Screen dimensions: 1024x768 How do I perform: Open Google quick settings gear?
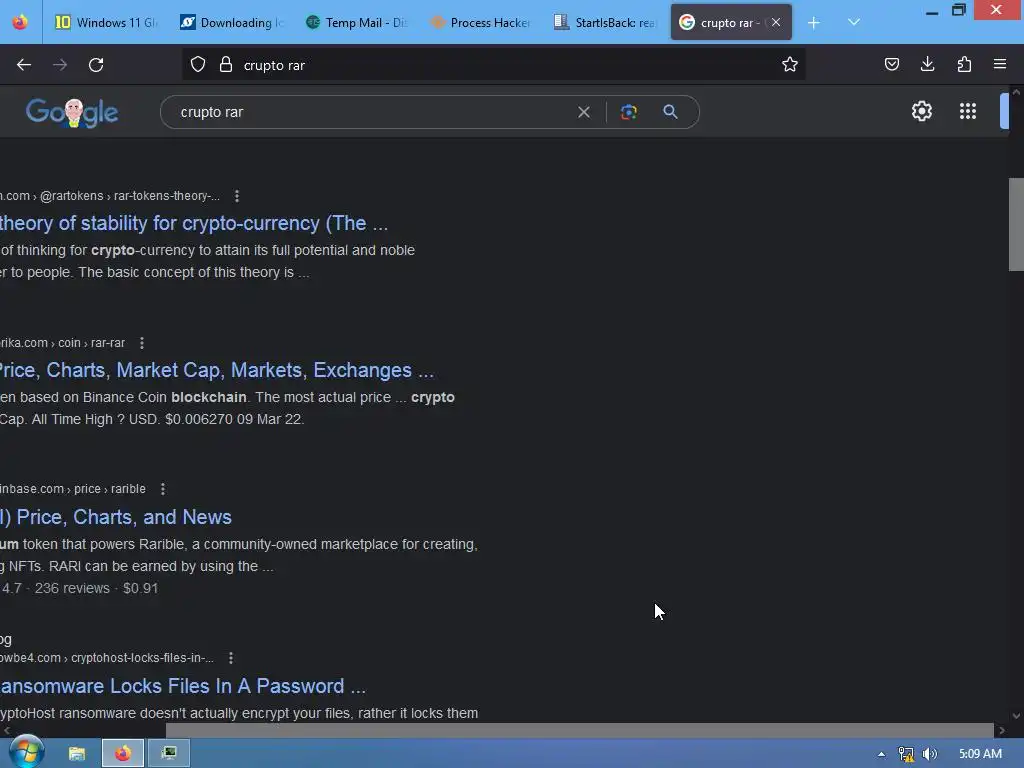(921, 111)
